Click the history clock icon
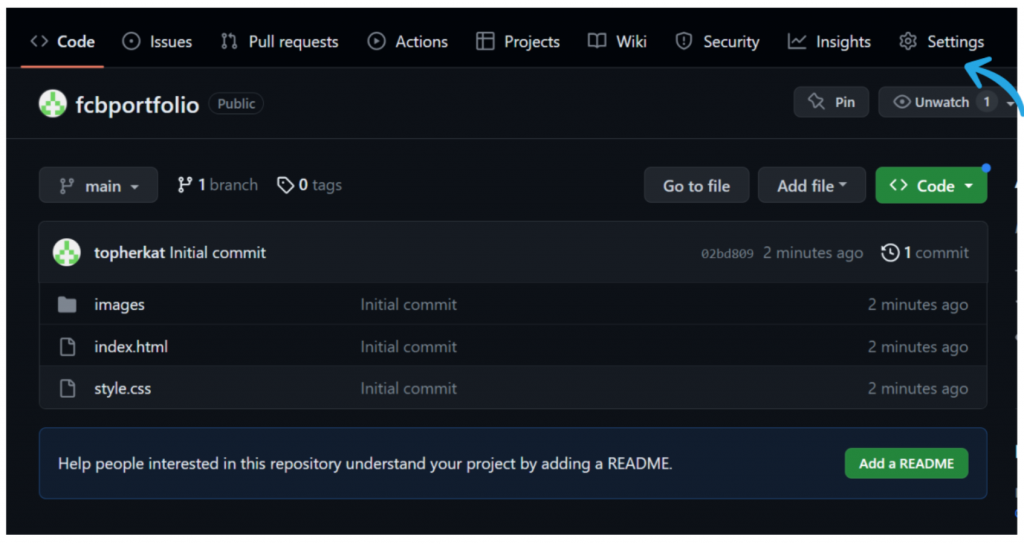Screen dimensions: 1024x544 (x=890, y=253)
